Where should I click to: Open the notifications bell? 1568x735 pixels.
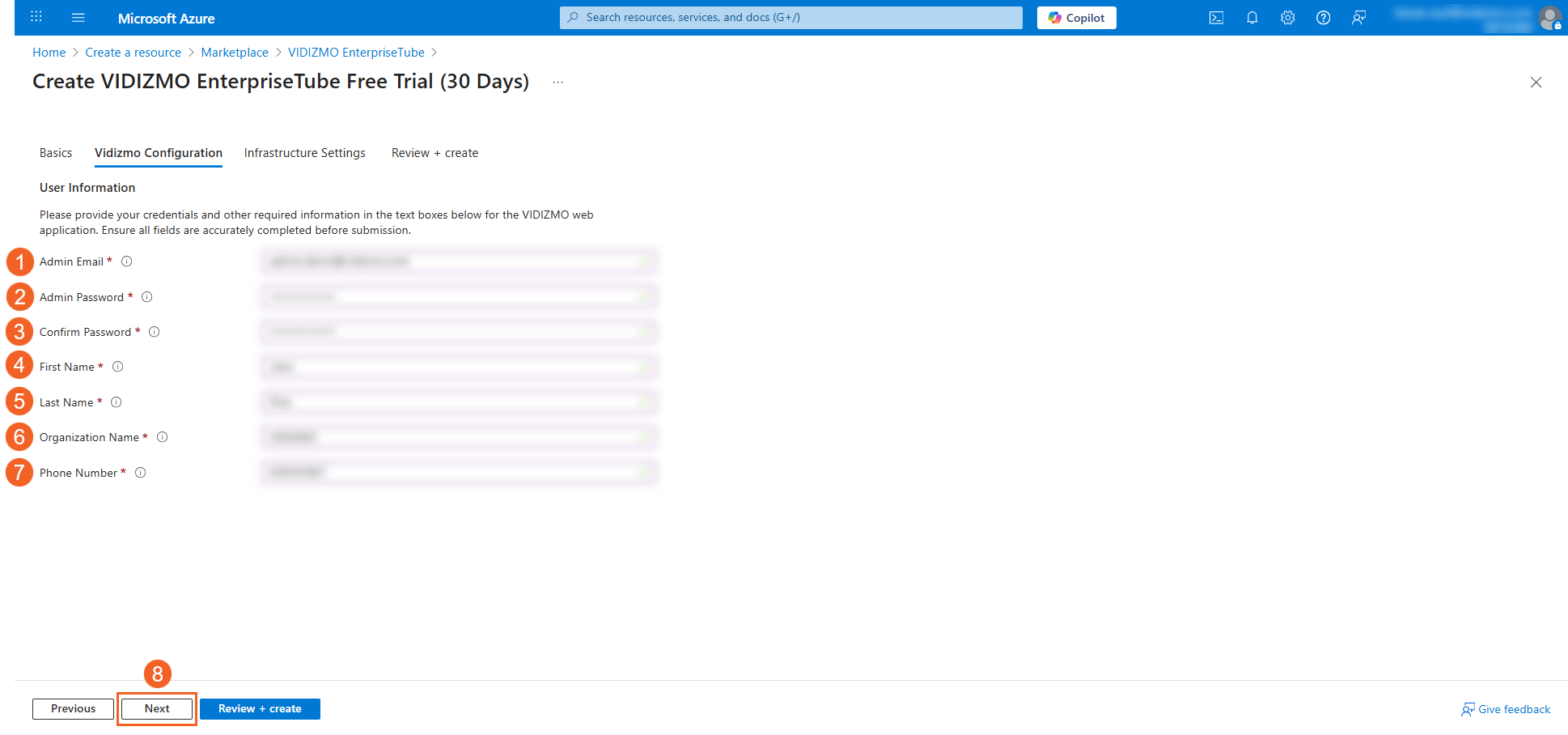(1252, 18)
